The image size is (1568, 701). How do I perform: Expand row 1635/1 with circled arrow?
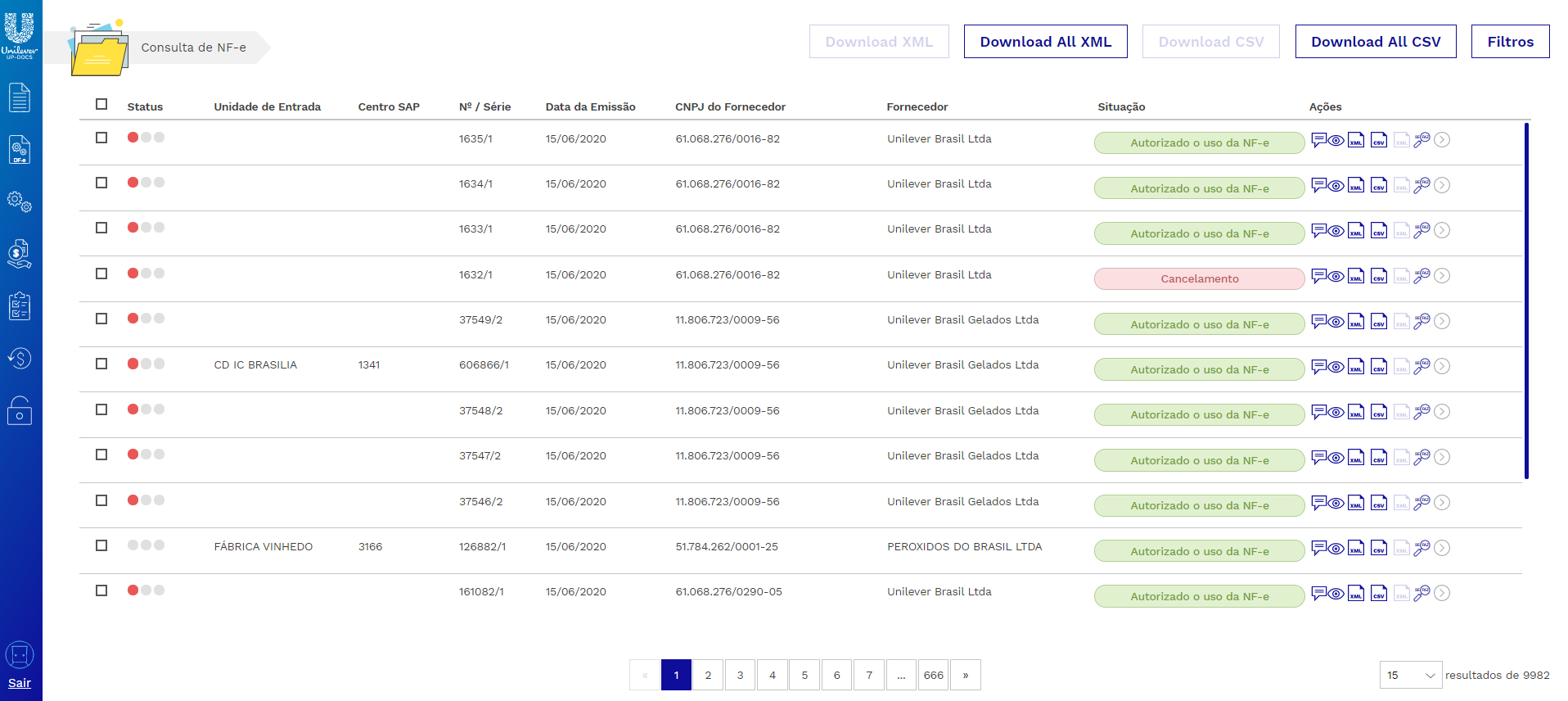click(x=1442, y=140)
